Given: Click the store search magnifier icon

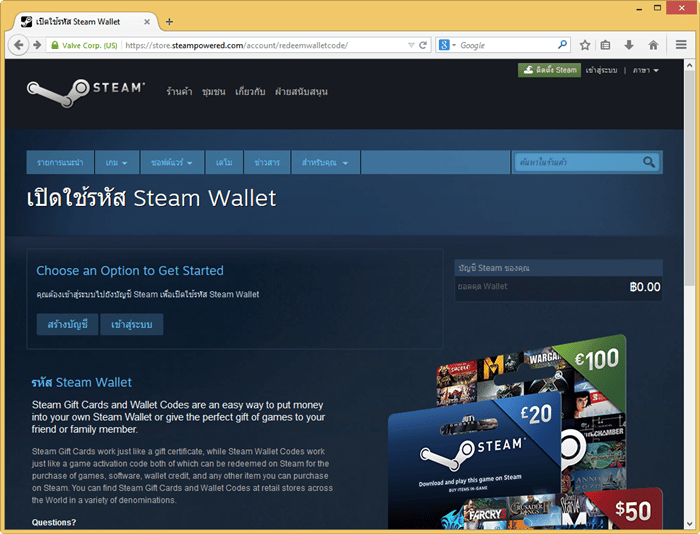Looking at the screenshot, I should [x=649, y=162].
